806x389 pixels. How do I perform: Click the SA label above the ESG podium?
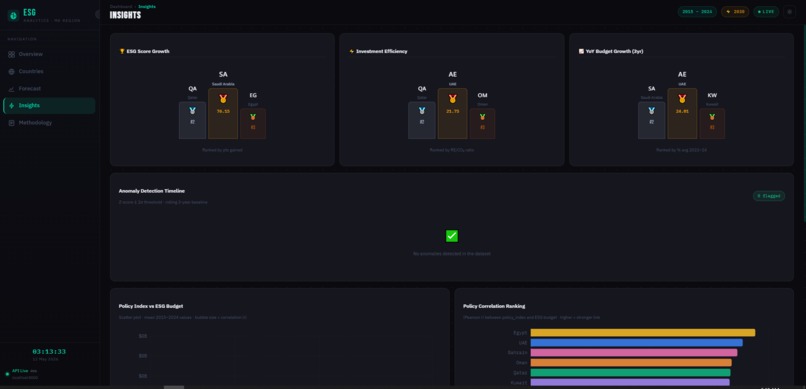tap(223, 75)
